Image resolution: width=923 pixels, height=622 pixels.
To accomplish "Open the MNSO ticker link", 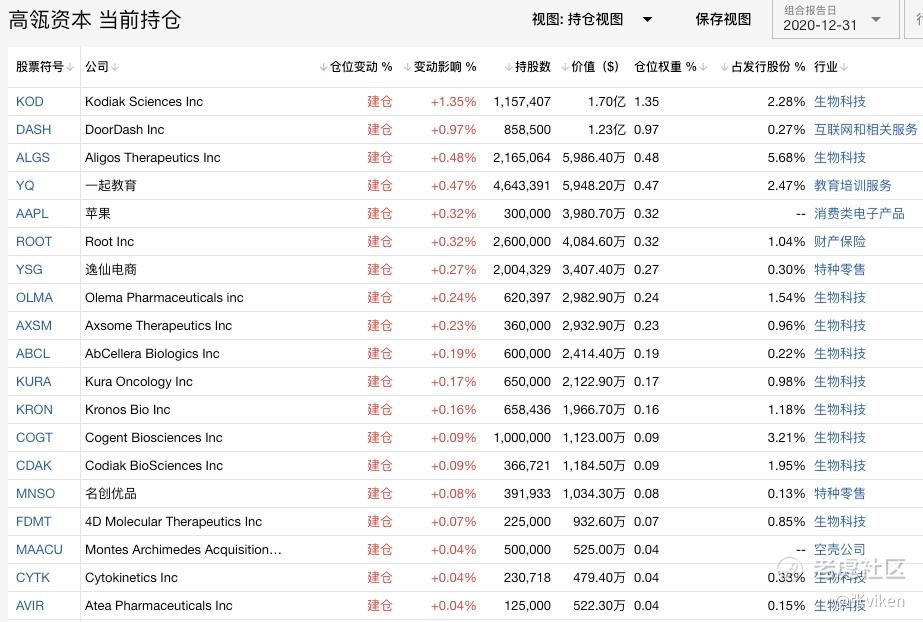I will [x=35, y=494].
